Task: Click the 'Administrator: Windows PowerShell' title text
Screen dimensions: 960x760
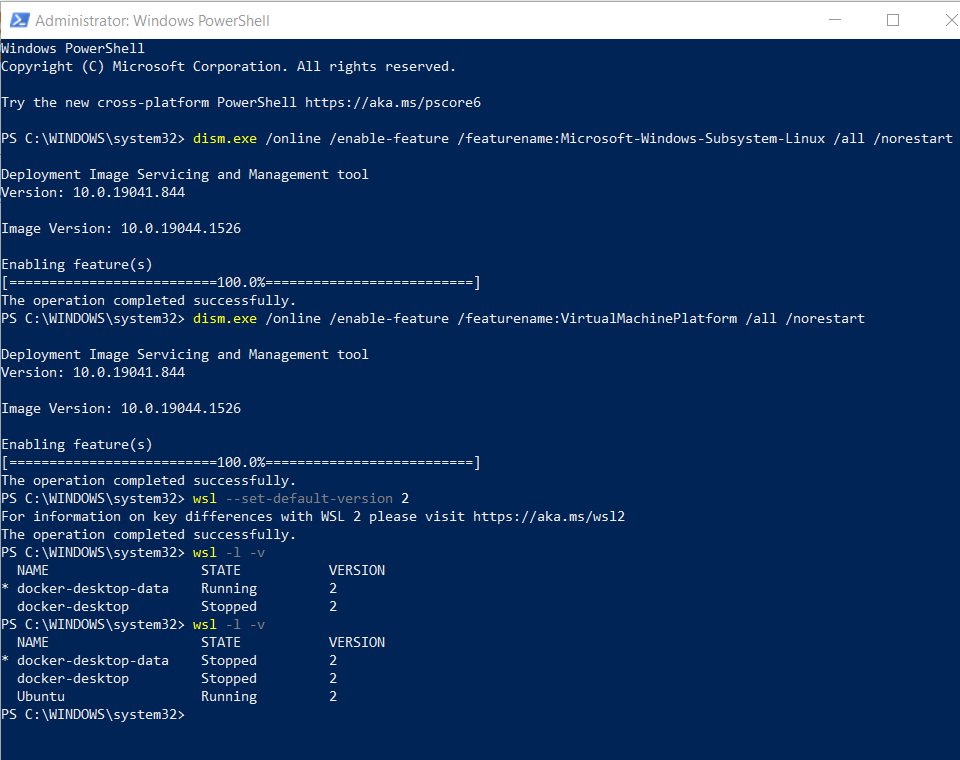Action: pyautogui.click(x=152, y=21)
